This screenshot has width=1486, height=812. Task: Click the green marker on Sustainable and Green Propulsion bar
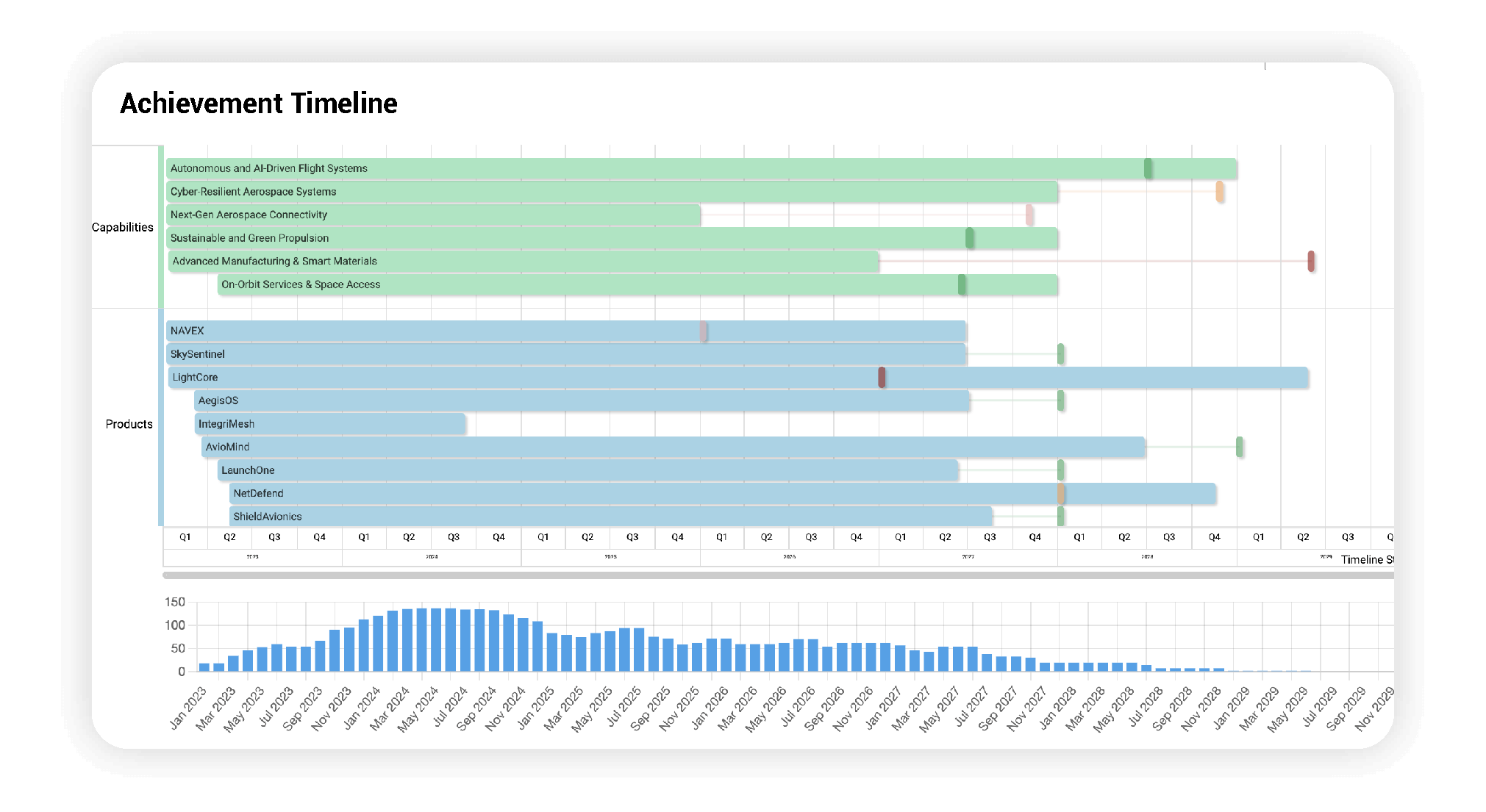pos(969,237)
